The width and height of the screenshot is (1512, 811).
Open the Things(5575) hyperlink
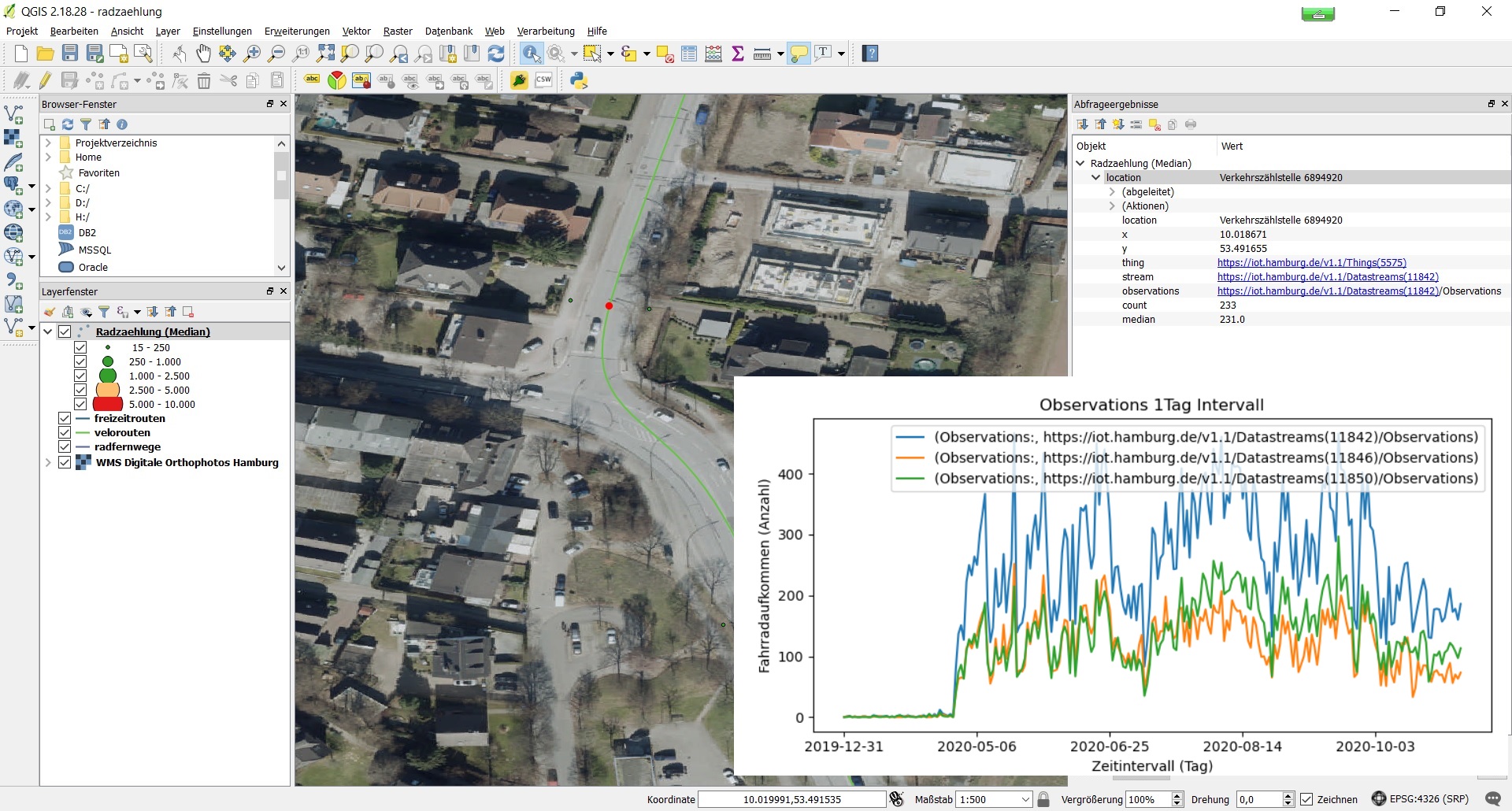point(1311,263)
